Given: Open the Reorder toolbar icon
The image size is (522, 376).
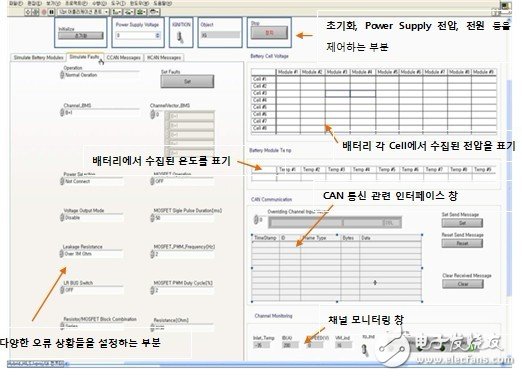Looking at the screenshot, I should tap(153, 12).
